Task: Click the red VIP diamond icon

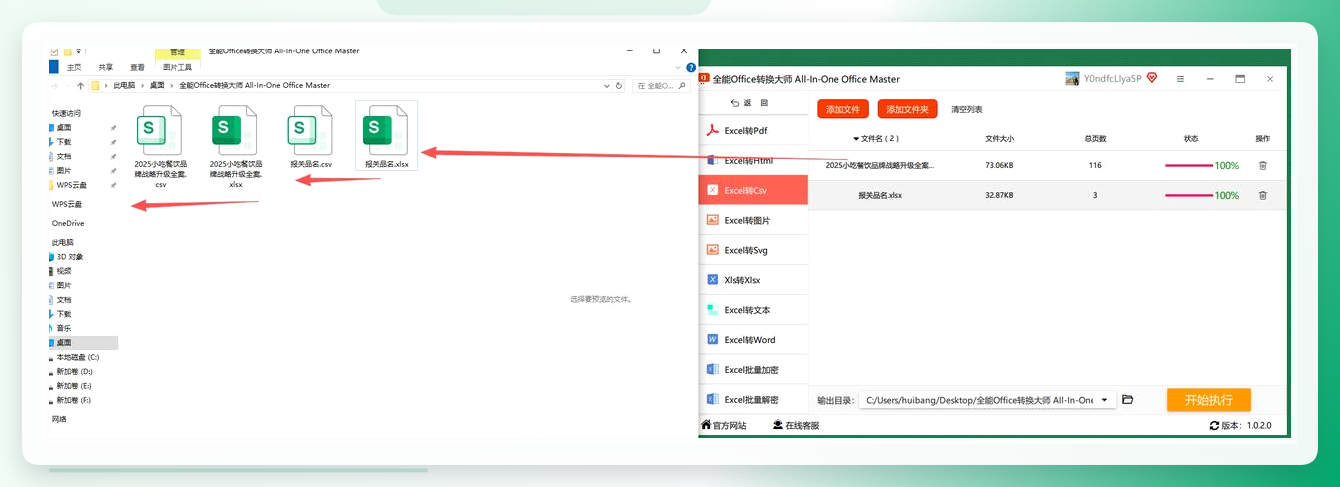Action: coord(1152,77)
